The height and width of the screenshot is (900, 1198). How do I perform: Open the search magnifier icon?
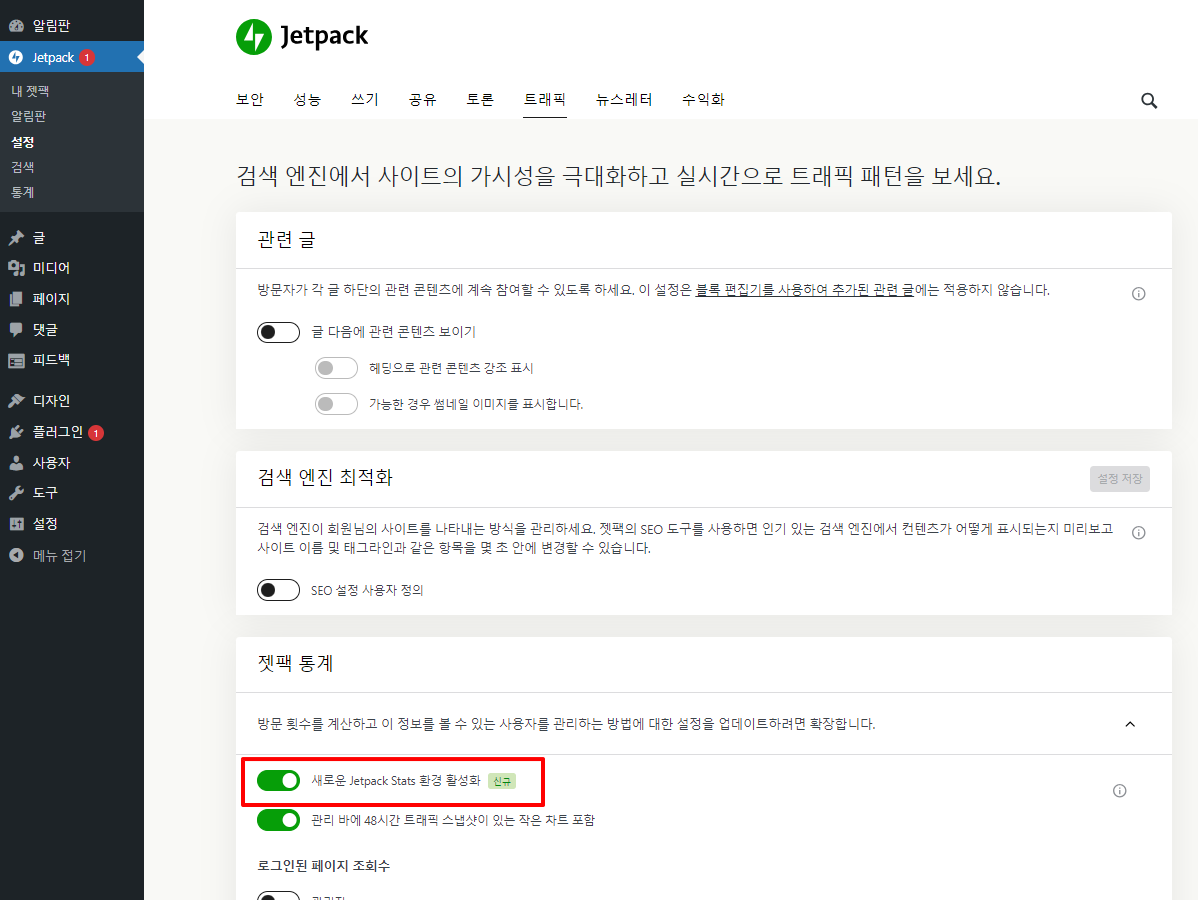pos(1148,101)
